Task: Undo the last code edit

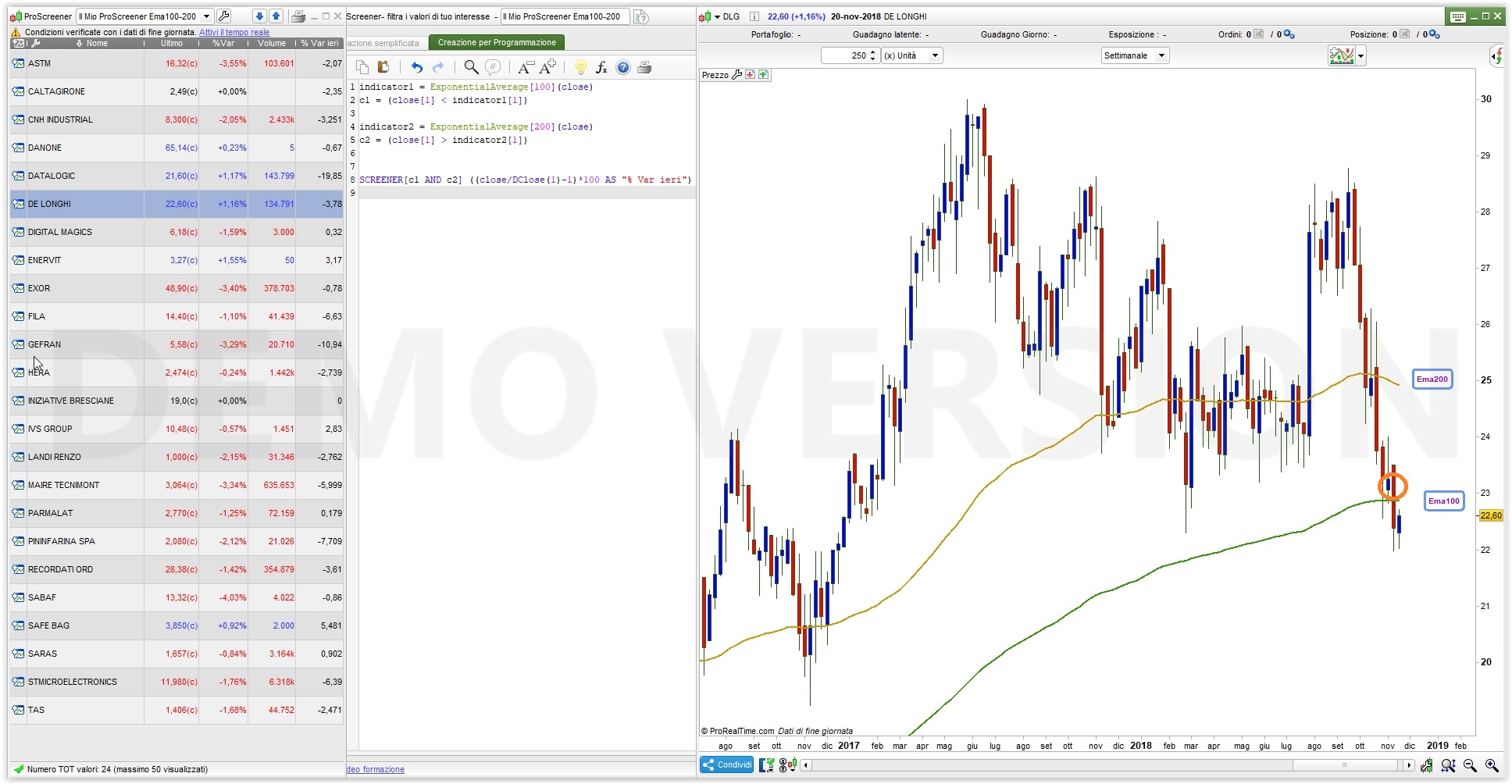Action: 417,67
